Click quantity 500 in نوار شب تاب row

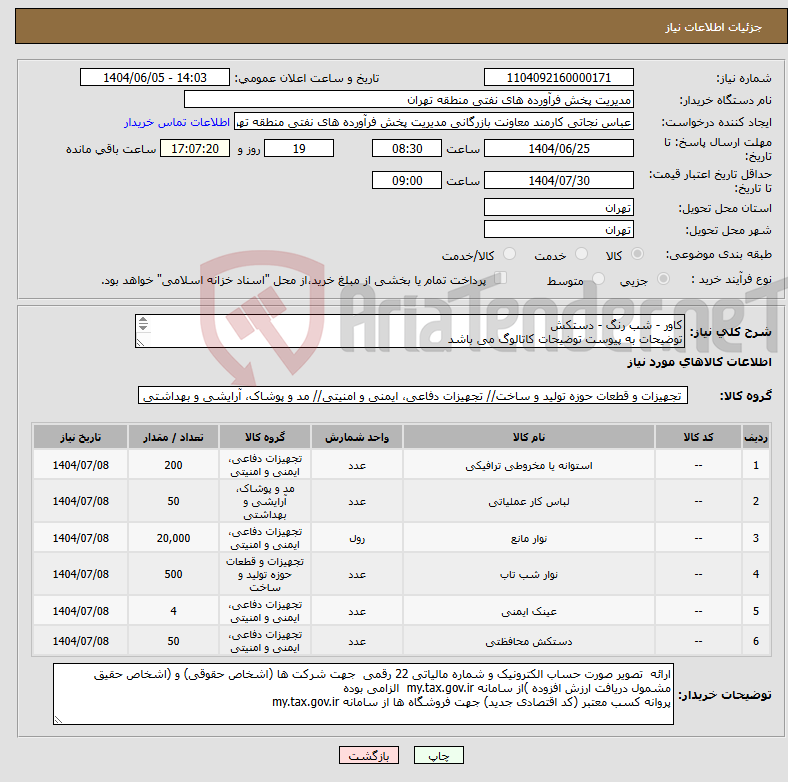pyautogui.click(x=173, y=574)
